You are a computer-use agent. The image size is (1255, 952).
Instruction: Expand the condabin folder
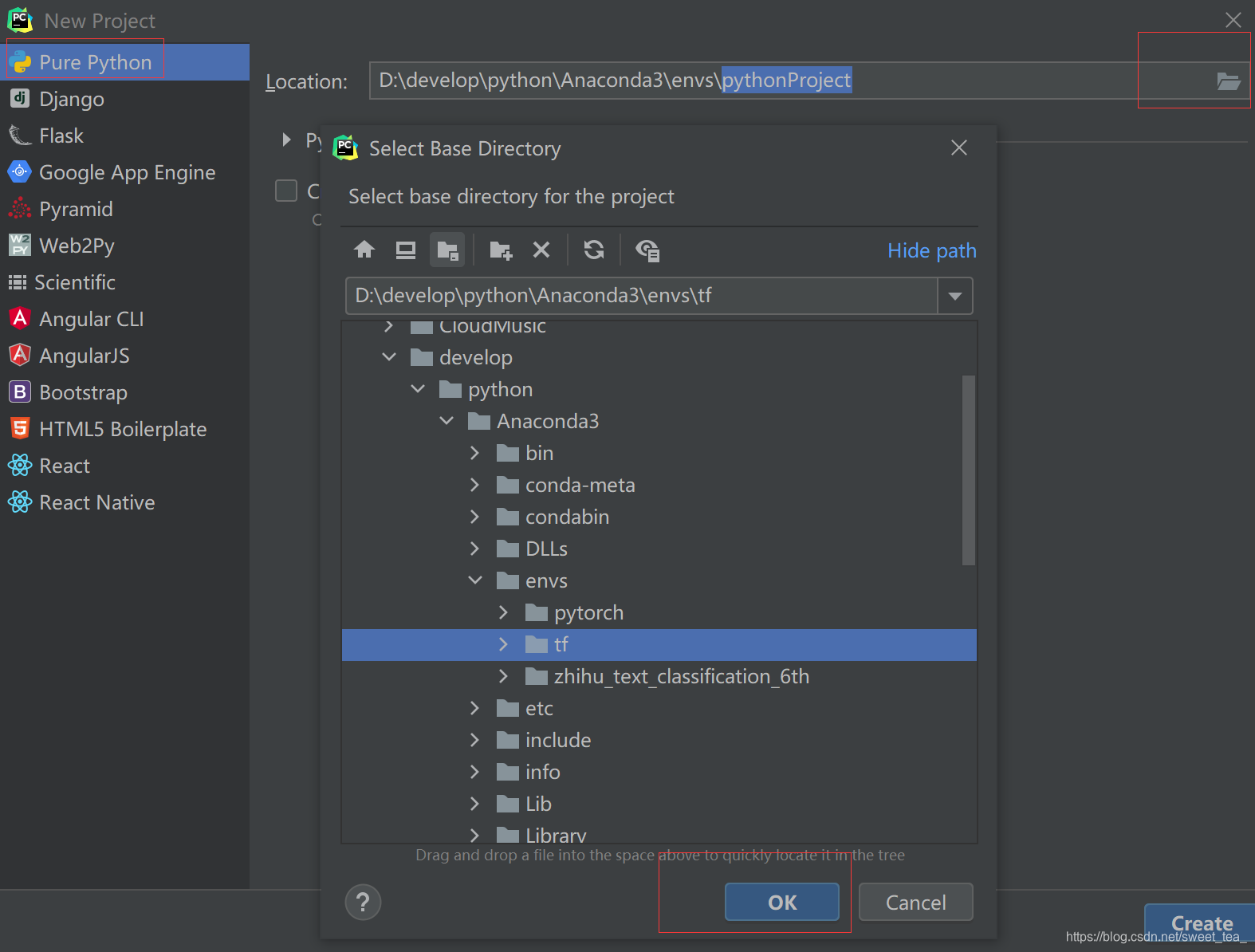coord(475,517)
